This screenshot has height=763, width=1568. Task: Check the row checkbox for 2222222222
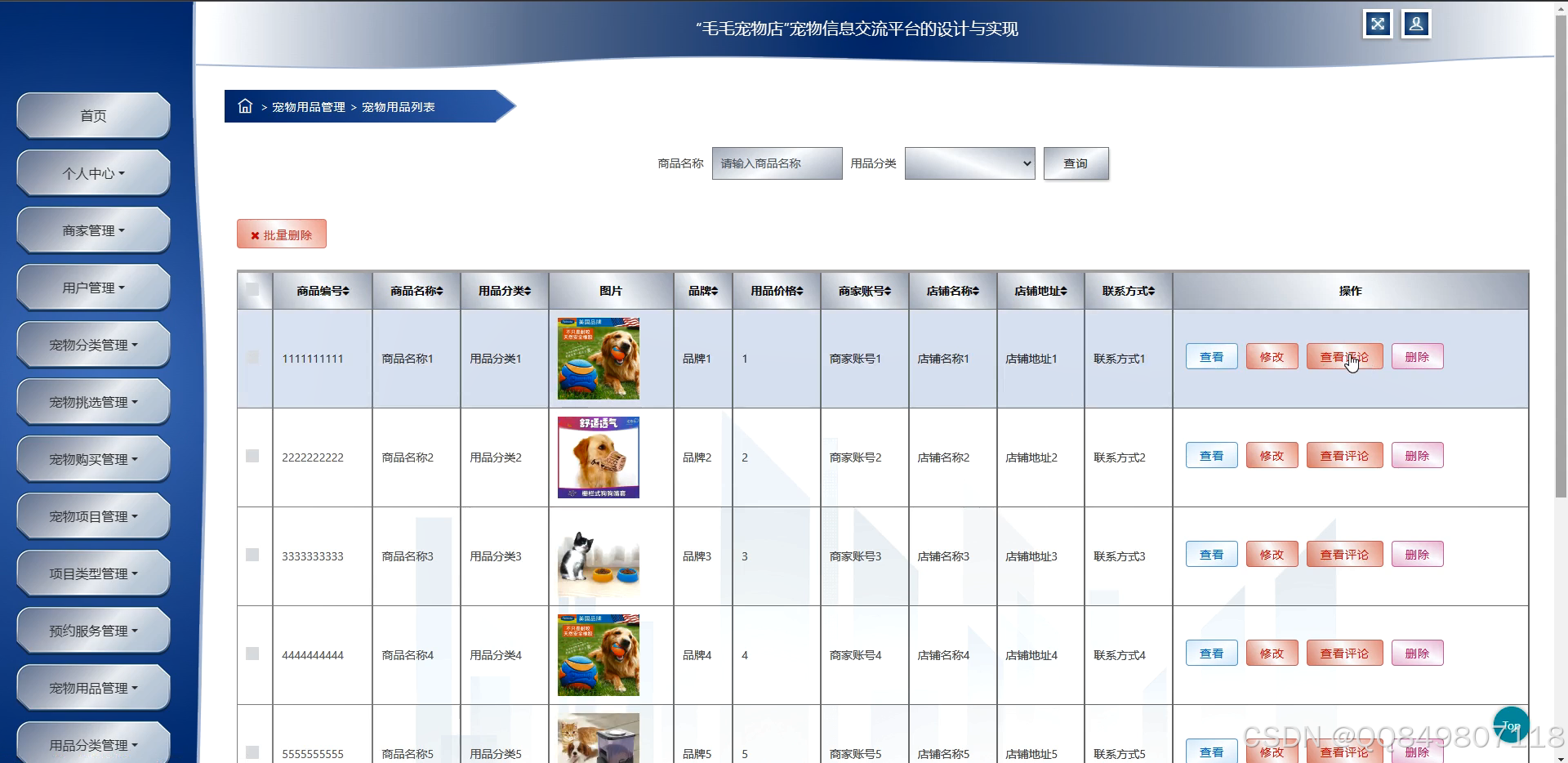(x=252, y=456)
